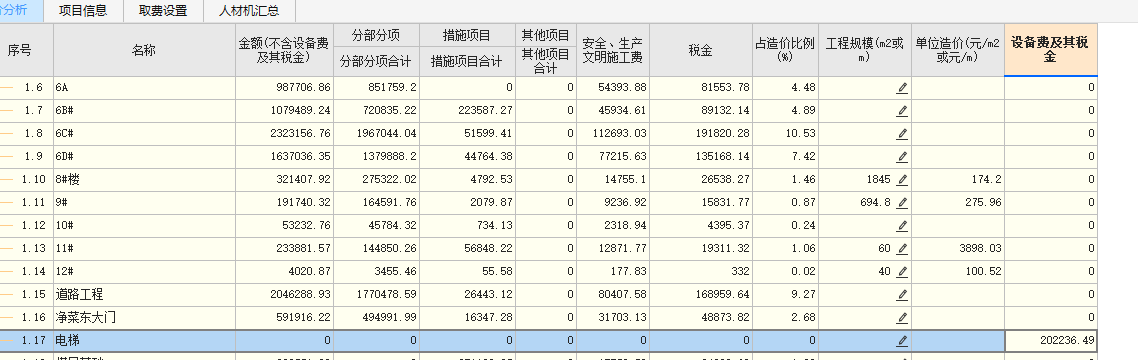This screenshot has height=360, width=1138.
Task: Click tax value 332 in row 12#
Action: [741, 272]
